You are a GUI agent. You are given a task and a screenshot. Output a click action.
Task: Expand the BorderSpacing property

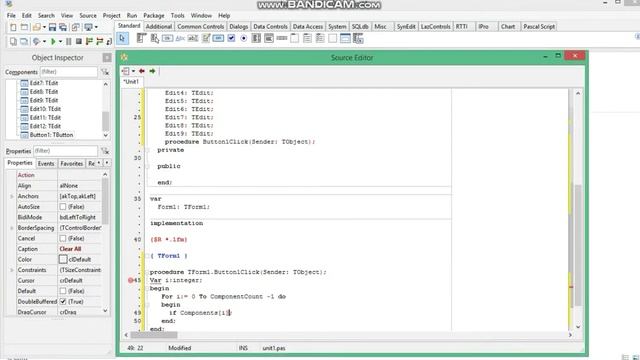11,228
